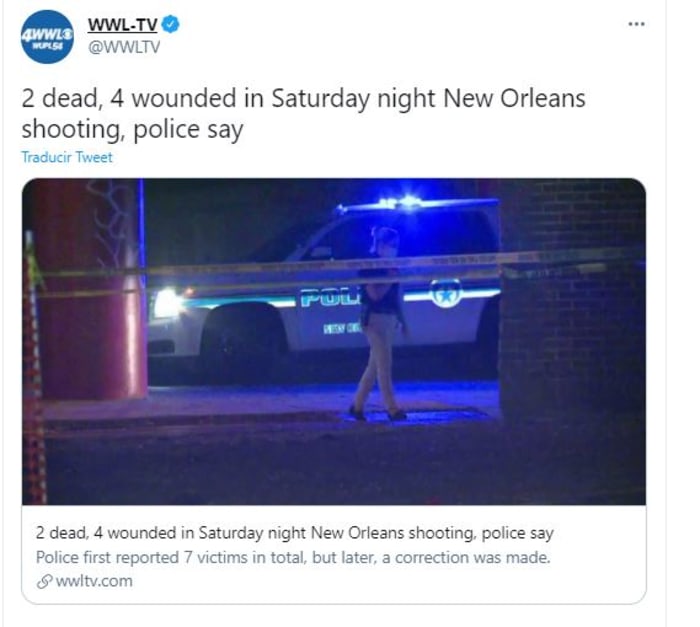Click the police car's bright headlight

[x=168, y=302]
